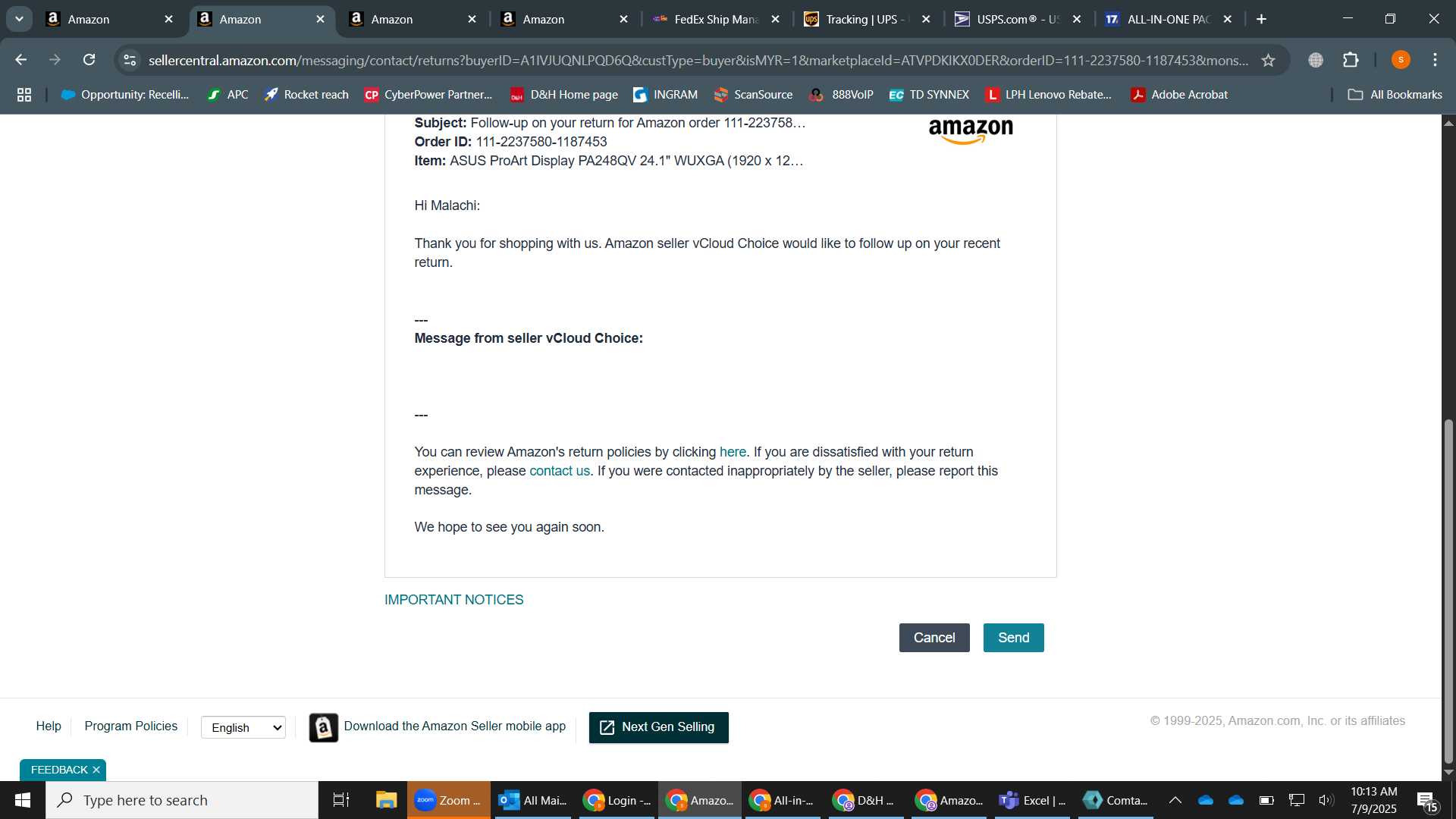Open Task View on the taskbar

click(x=341, y=800)
